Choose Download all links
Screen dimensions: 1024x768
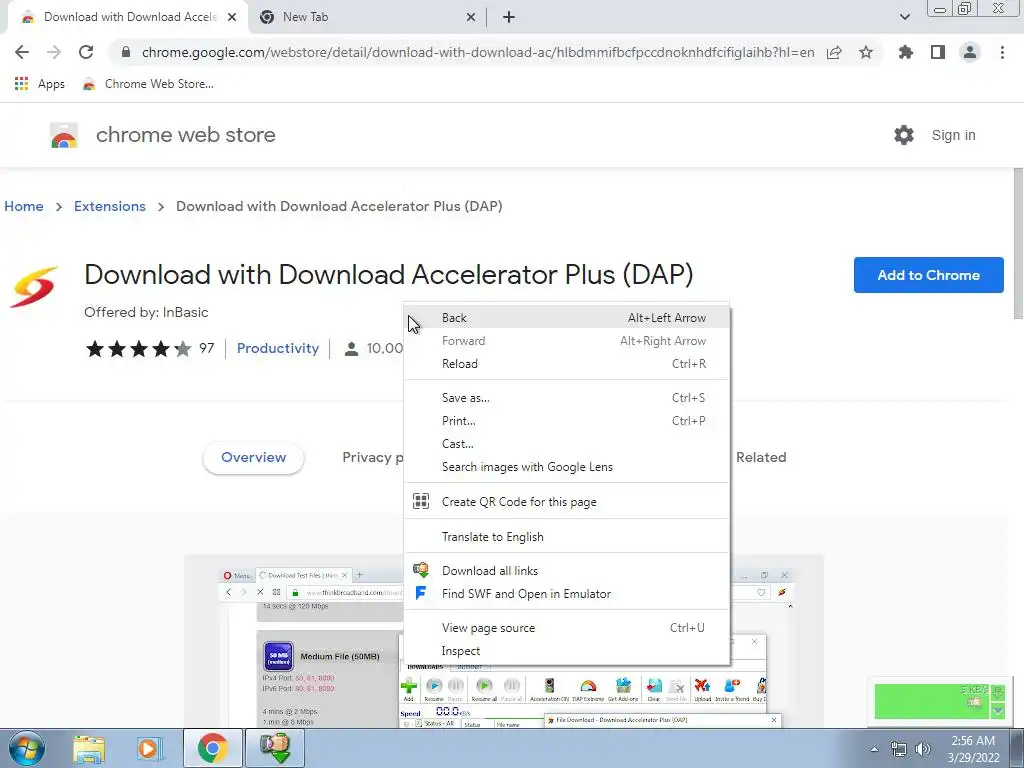coord(566,571)
